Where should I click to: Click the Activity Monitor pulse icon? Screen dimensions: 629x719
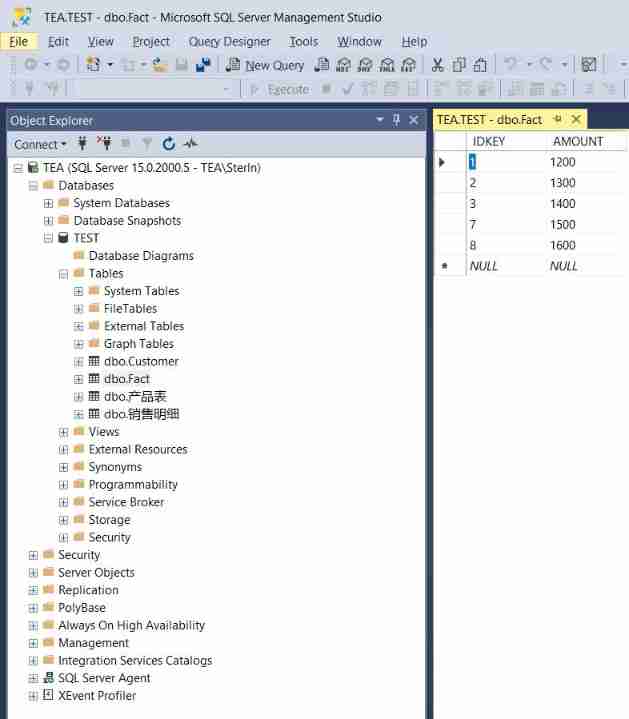(x=190, y=144)
